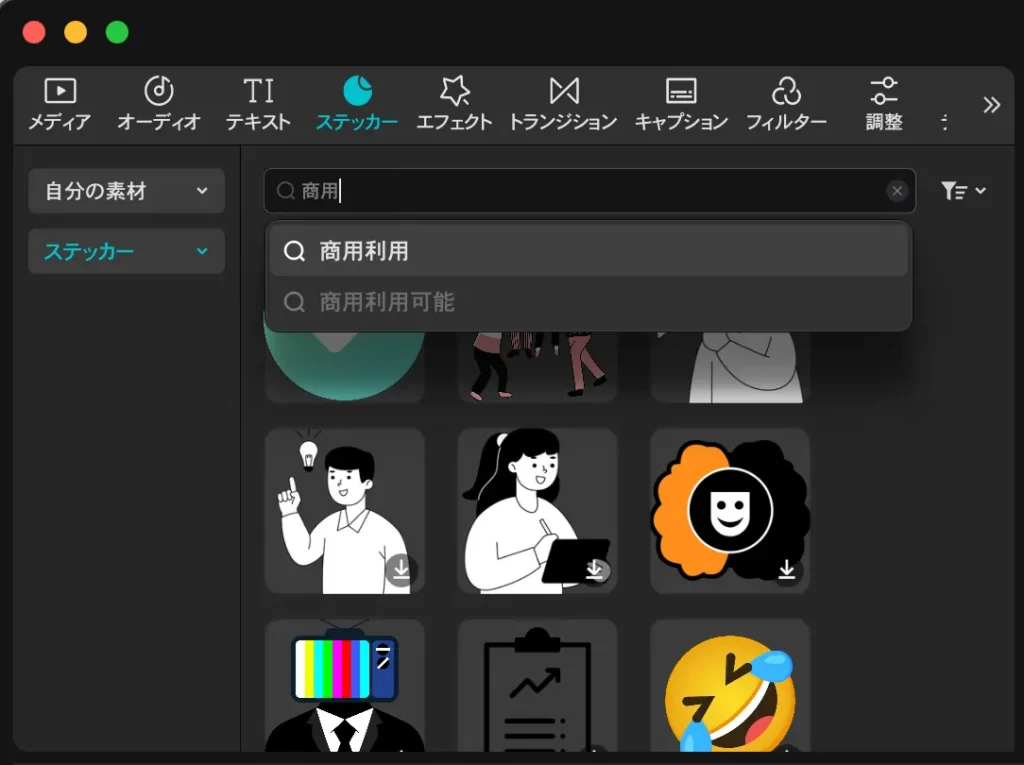1024x765 pixels.
Task: Download the orange smiley mask sticker
Action: (x=787, y=570)
